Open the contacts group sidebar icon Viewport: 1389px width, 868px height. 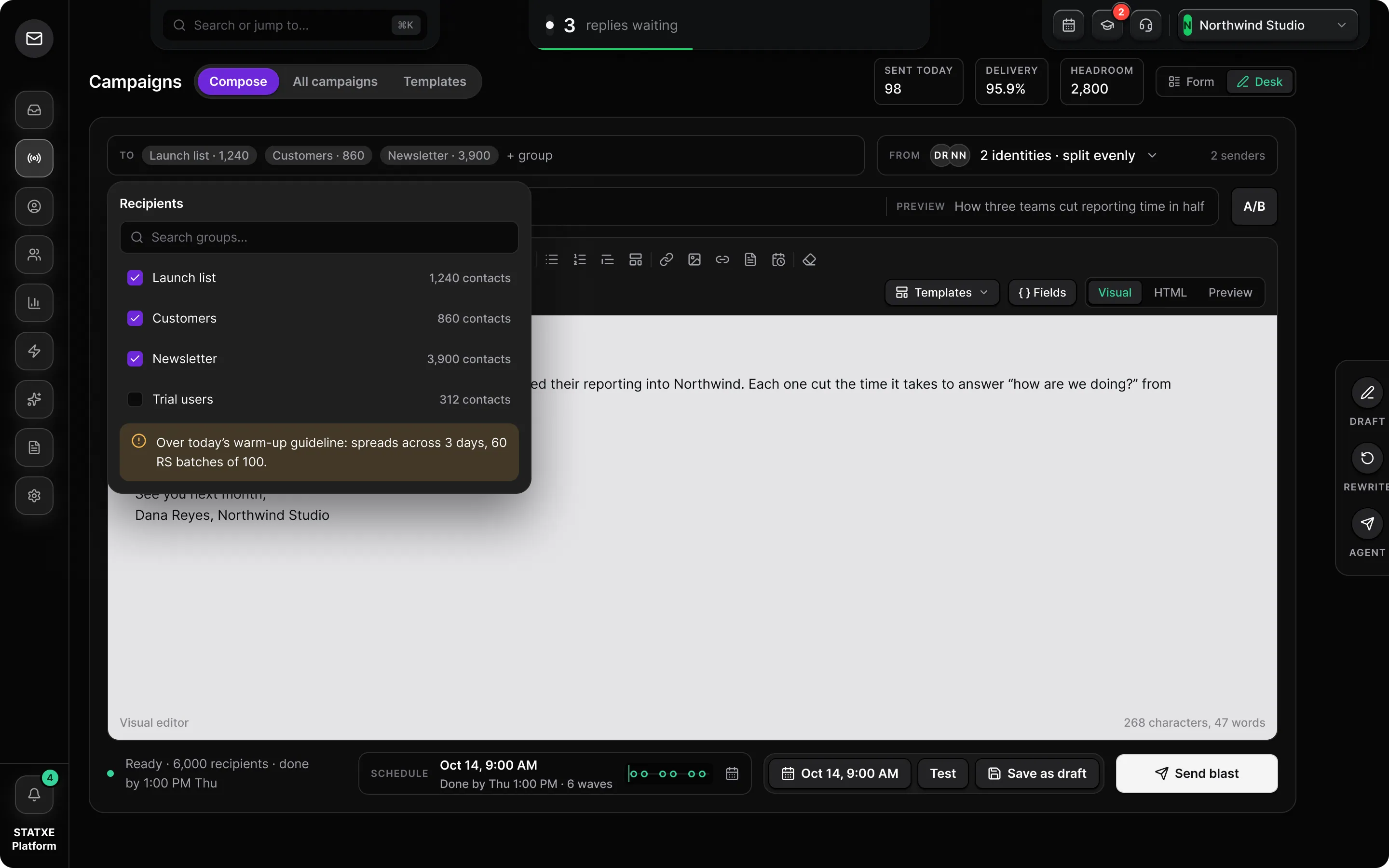click(34, 254)
